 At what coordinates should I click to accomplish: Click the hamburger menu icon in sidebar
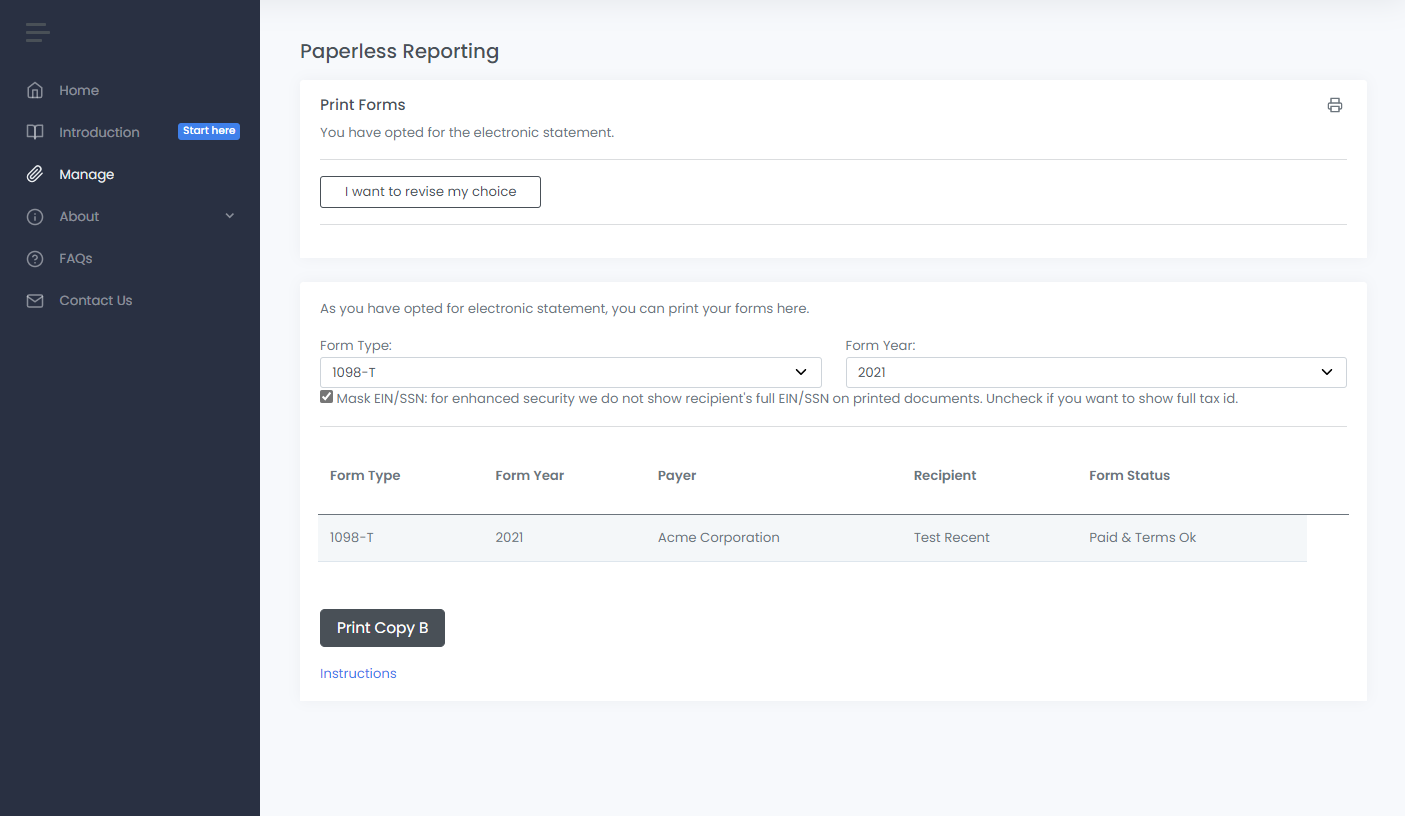click(x=37, y=33)
